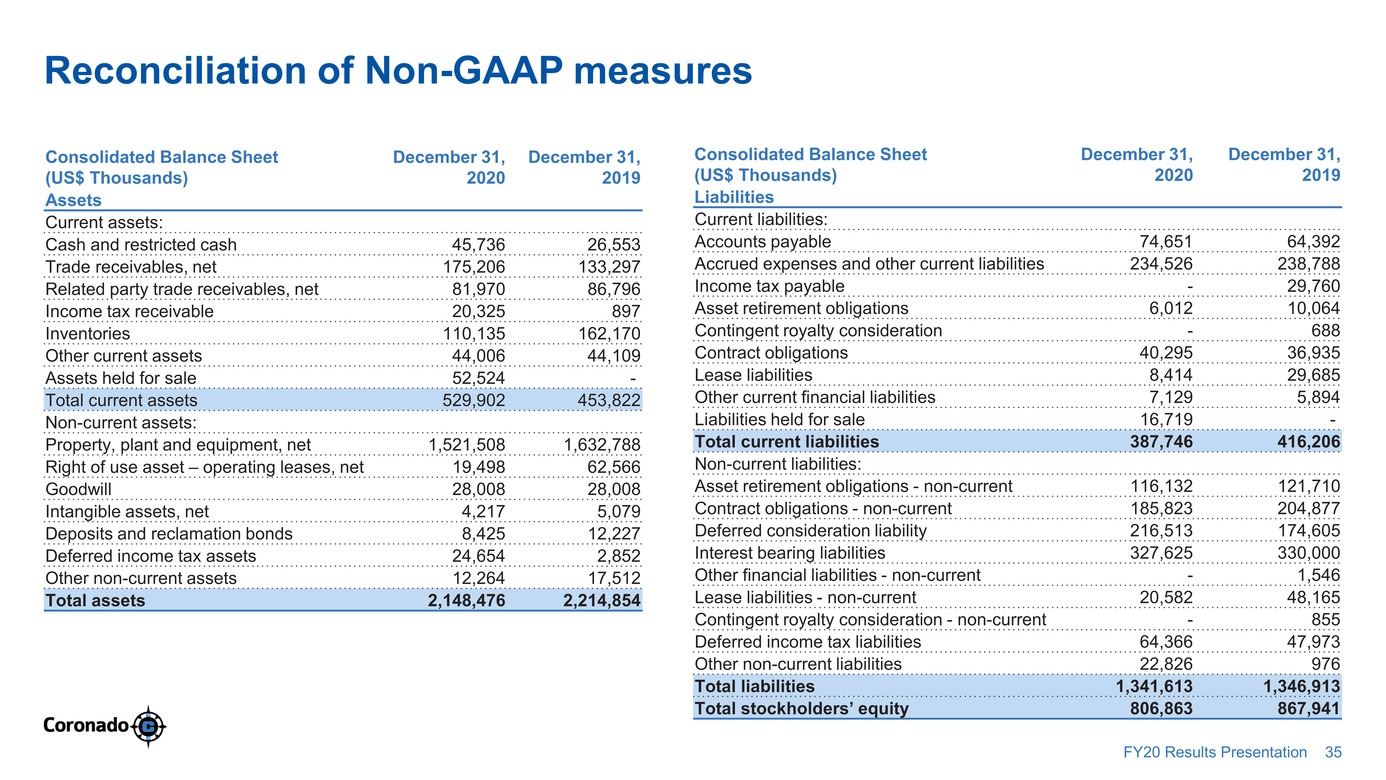The height and width of the screenshot is (780, 1386).
Task: Select accrued expenses 2019 value 238,788
Action: 1308,264
